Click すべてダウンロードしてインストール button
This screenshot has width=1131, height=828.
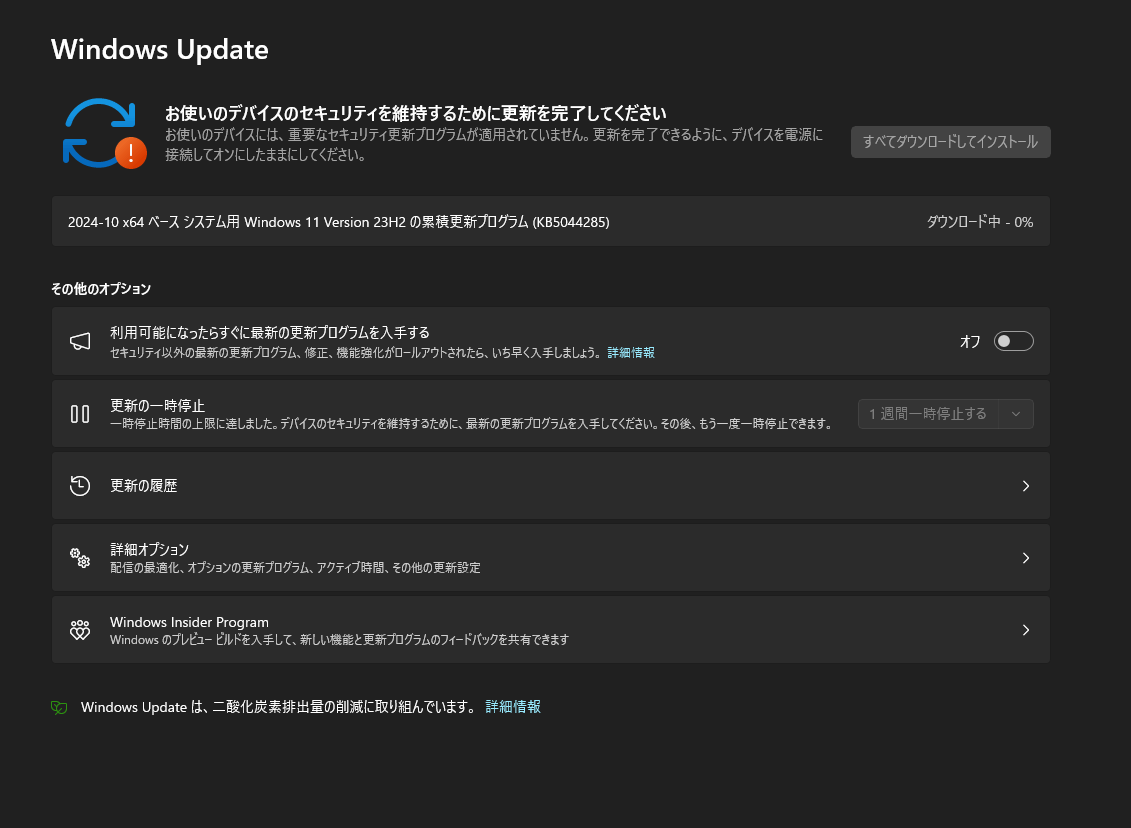click(x=951, y=142)
